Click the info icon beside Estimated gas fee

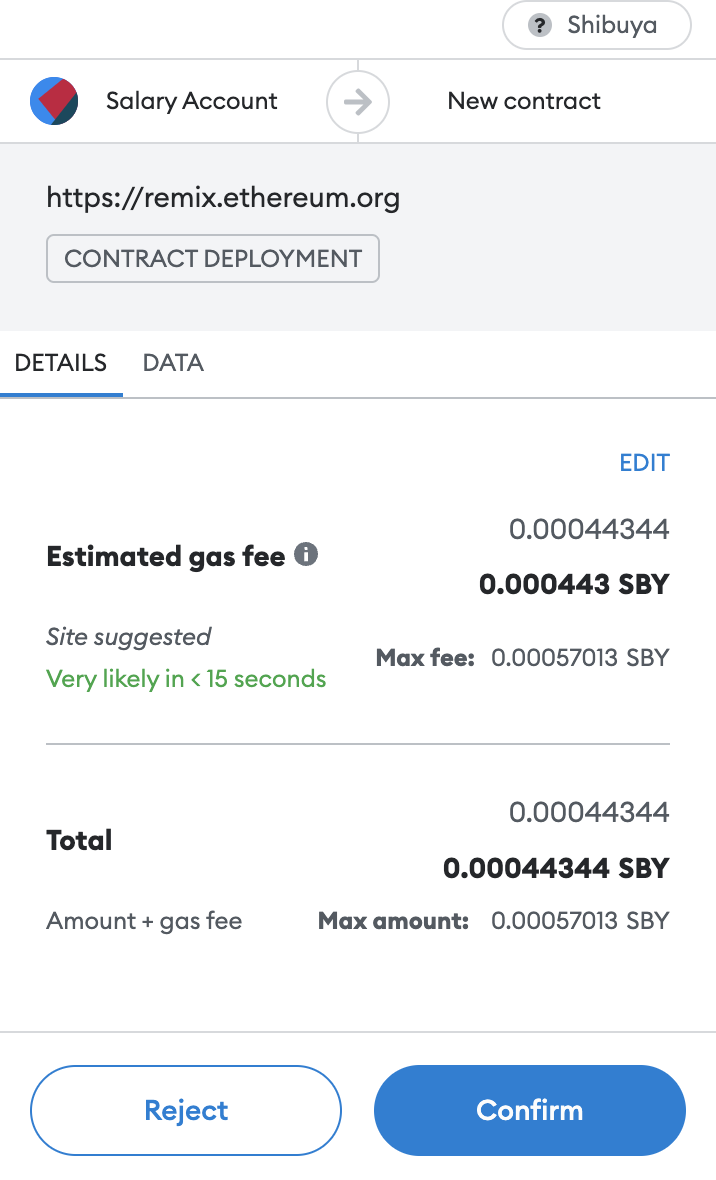(307, 554)
